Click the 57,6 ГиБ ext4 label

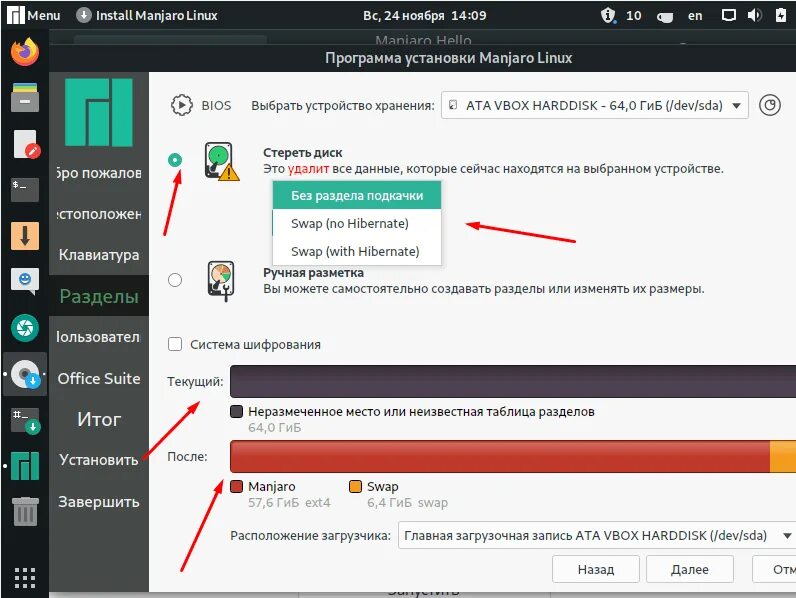tap(289, 503)
